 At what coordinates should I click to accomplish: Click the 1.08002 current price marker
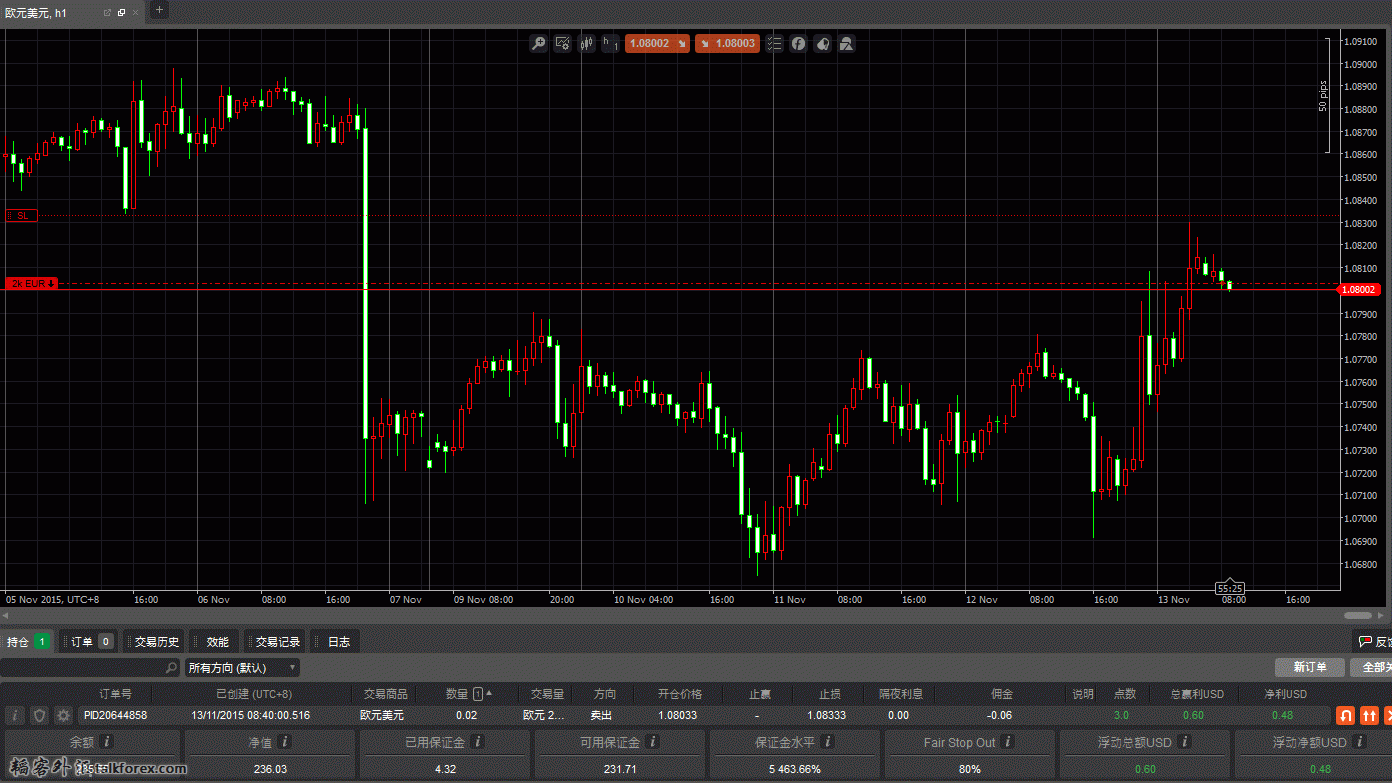pos(1359,290)
